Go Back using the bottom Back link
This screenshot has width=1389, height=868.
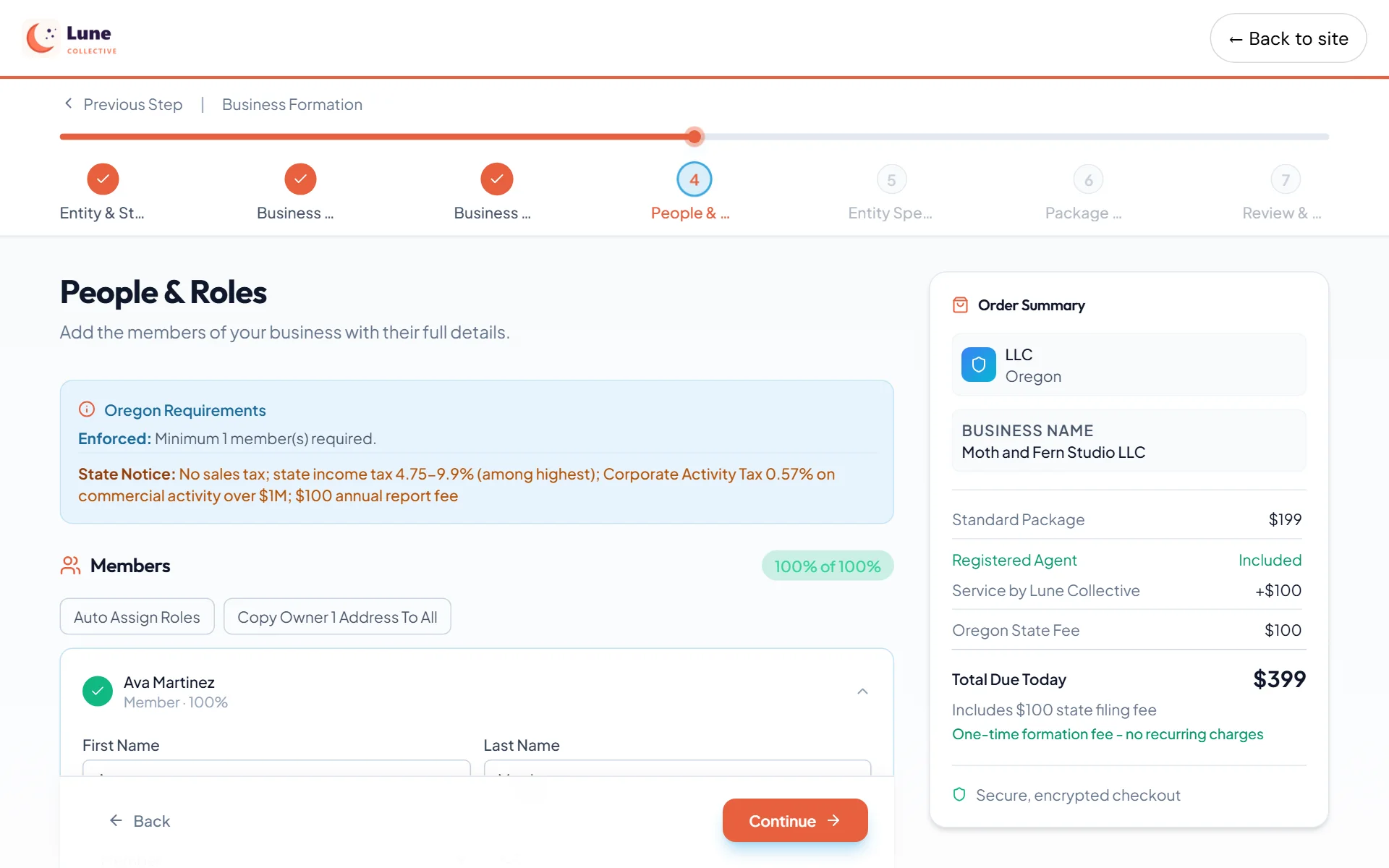pos(140,821)
